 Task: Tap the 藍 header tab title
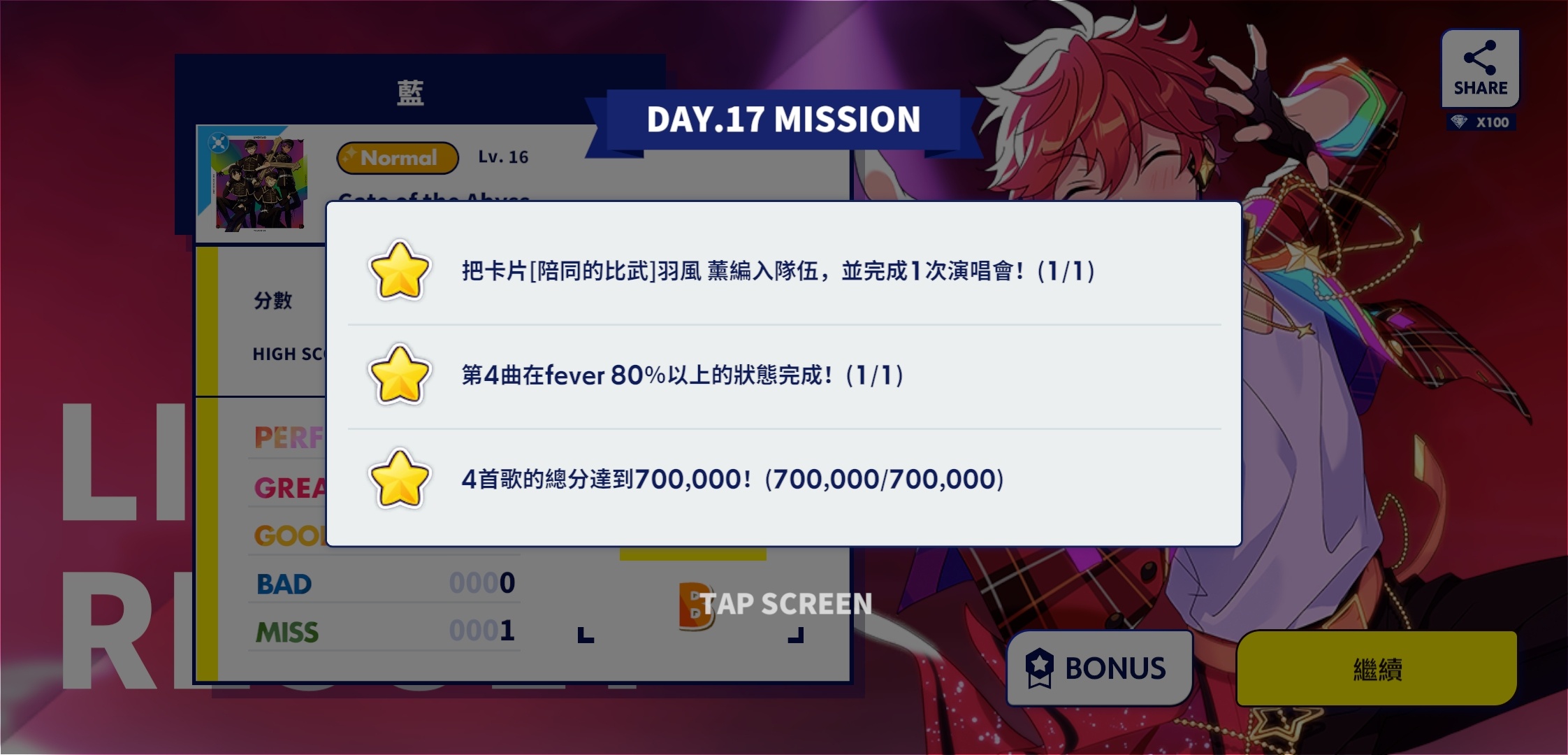[410, 93]
